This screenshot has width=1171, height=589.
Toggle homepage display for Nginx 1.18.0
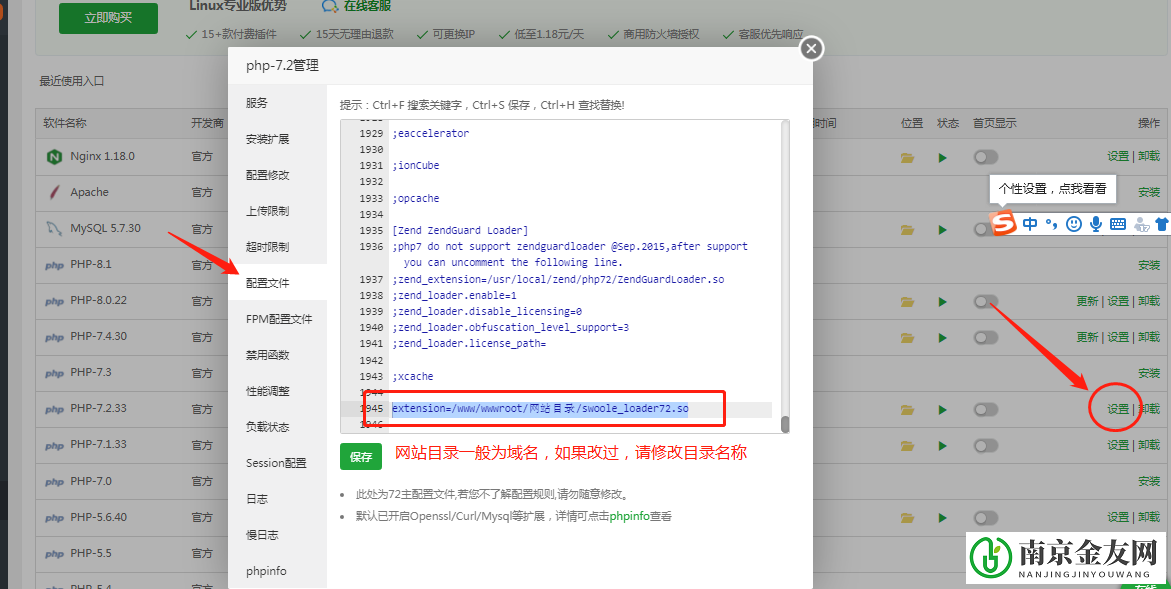(x=986, y=157)
